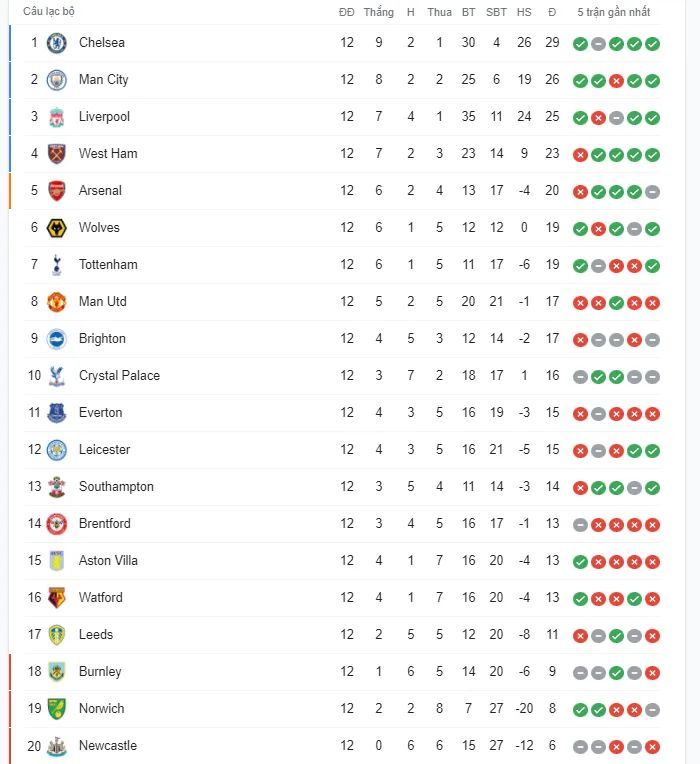Click the Leicester team name
Image resolution: width=700 pixels, height=764 pixels.
pos(104,450)
